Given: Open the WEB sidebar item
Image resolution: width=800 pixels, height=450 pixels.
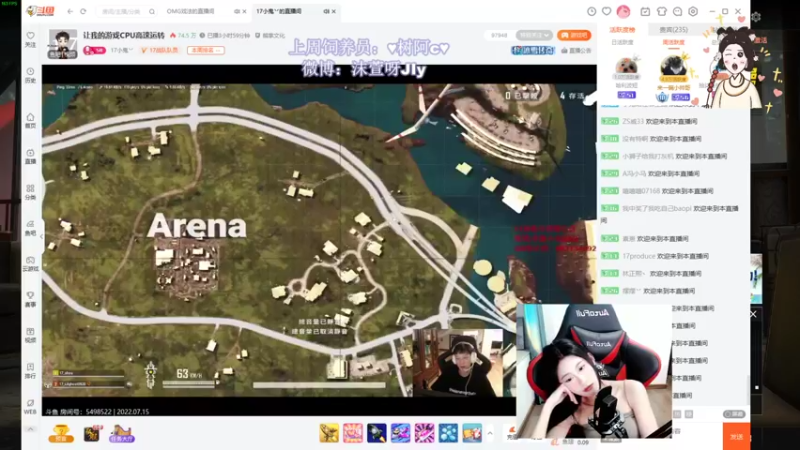Looking at the screenshot, I should click(x=31, y=406).
